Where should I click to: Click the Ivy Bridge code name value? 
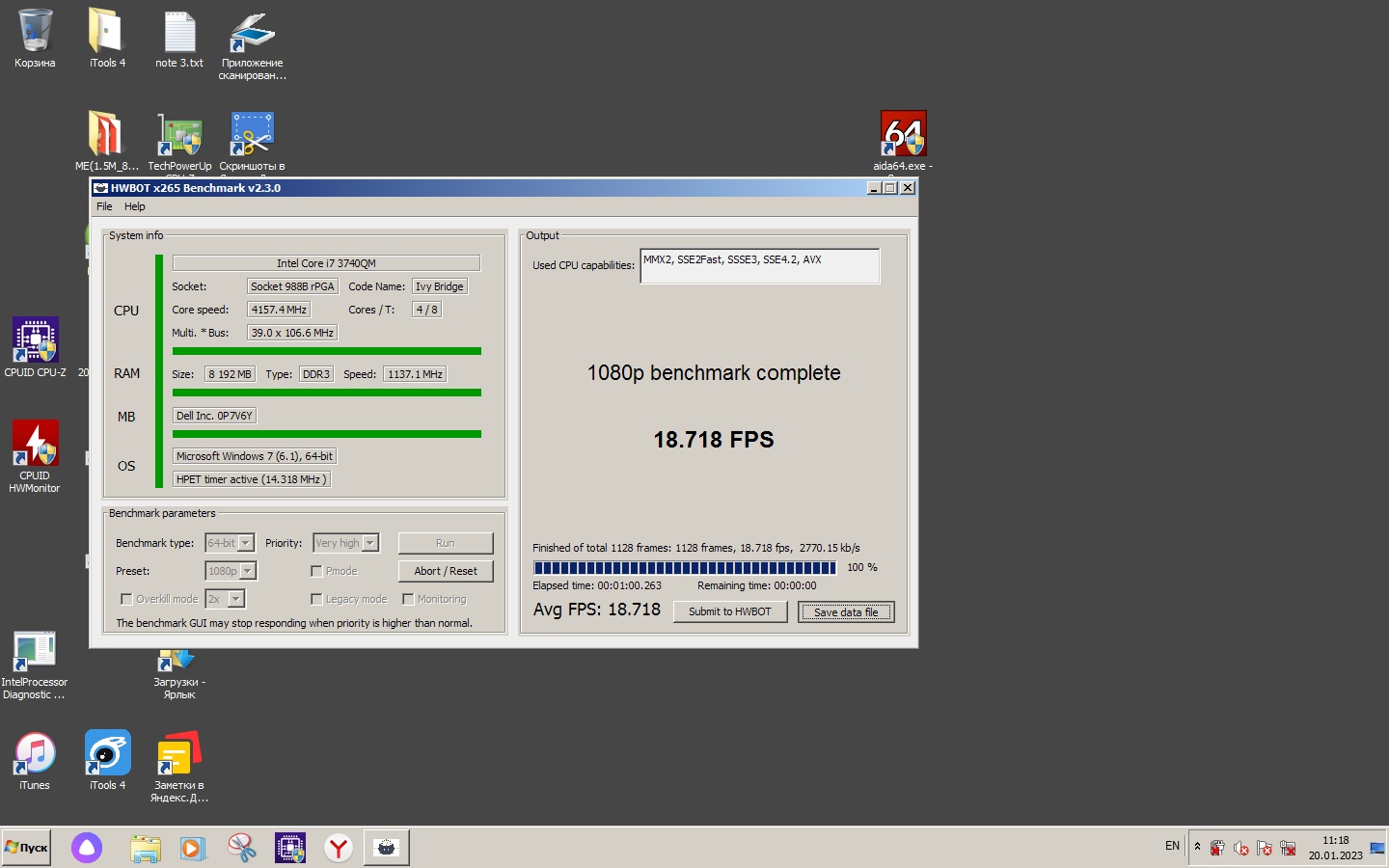tap(440, 286)
